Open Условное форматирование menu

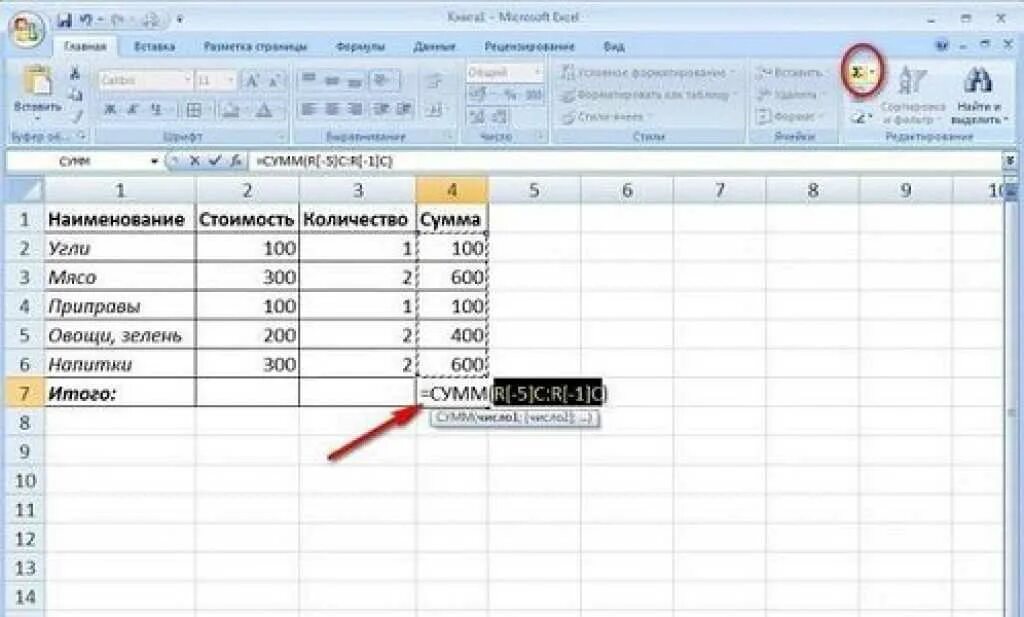[x=647, y=72]
